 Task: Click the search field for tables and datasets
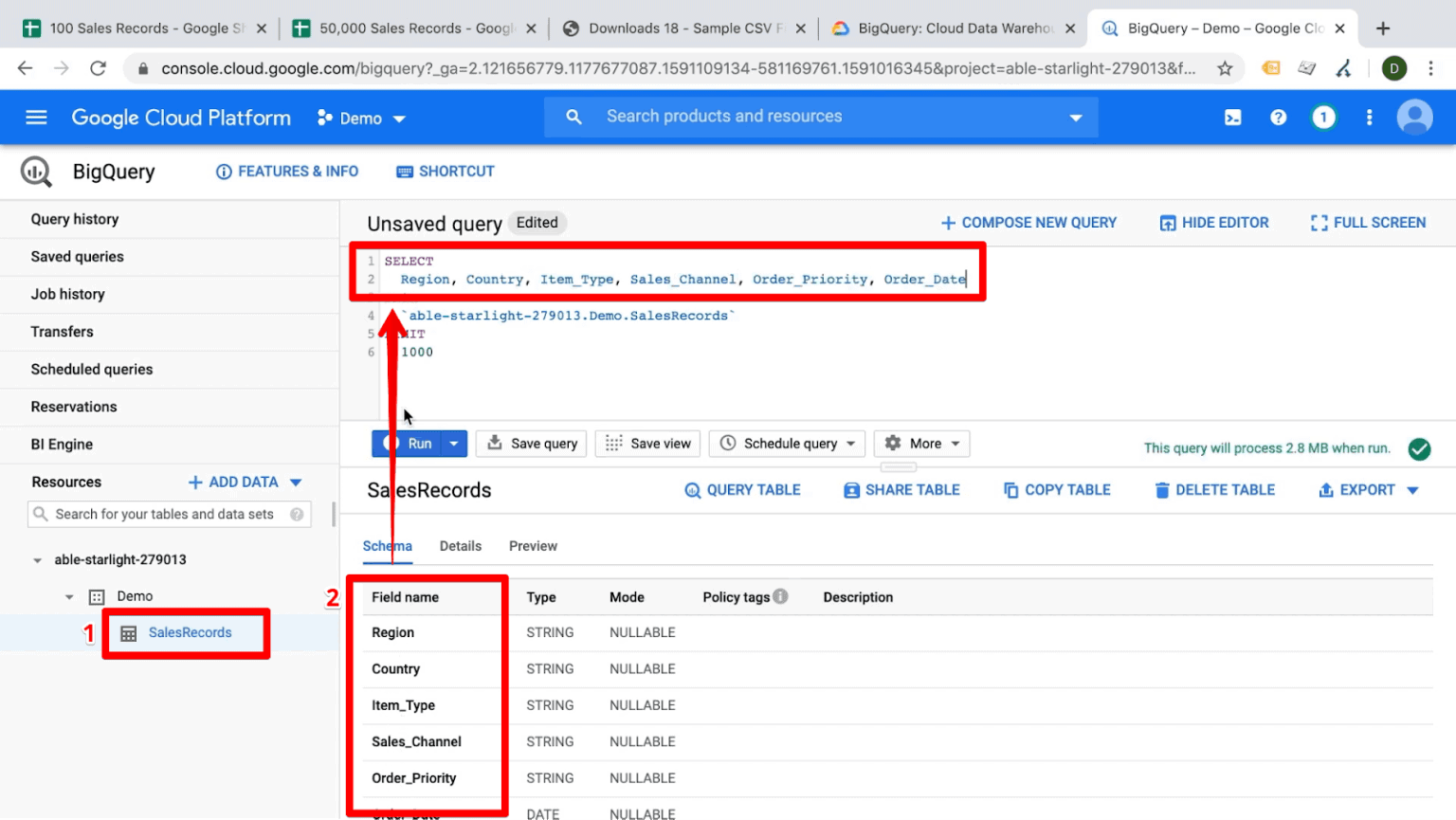click(169, 514)
